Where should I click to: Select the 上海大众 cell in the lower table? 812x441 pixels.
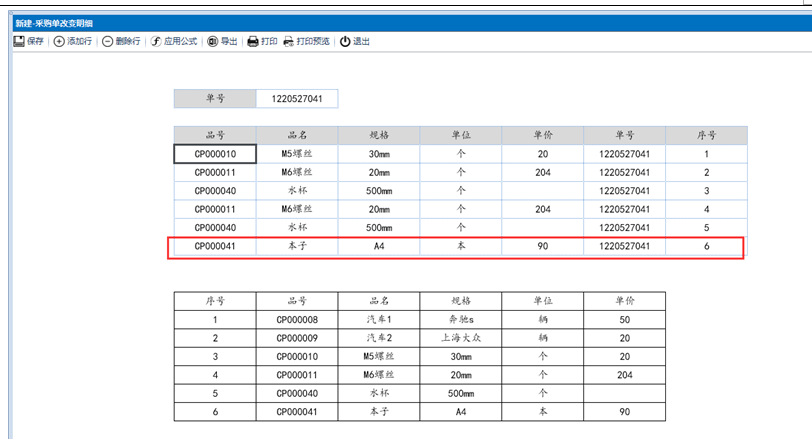click(461, 338)
